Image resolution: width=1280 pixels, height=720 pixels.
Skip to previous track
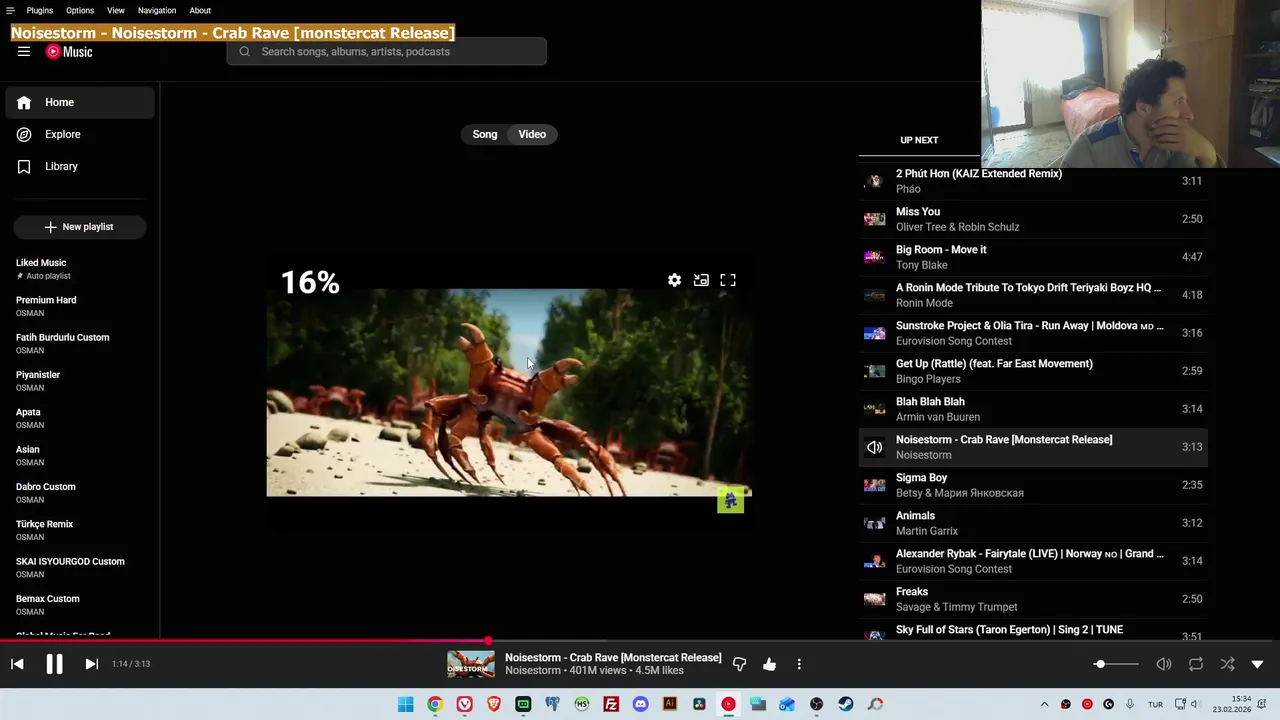tap(17, 664)
